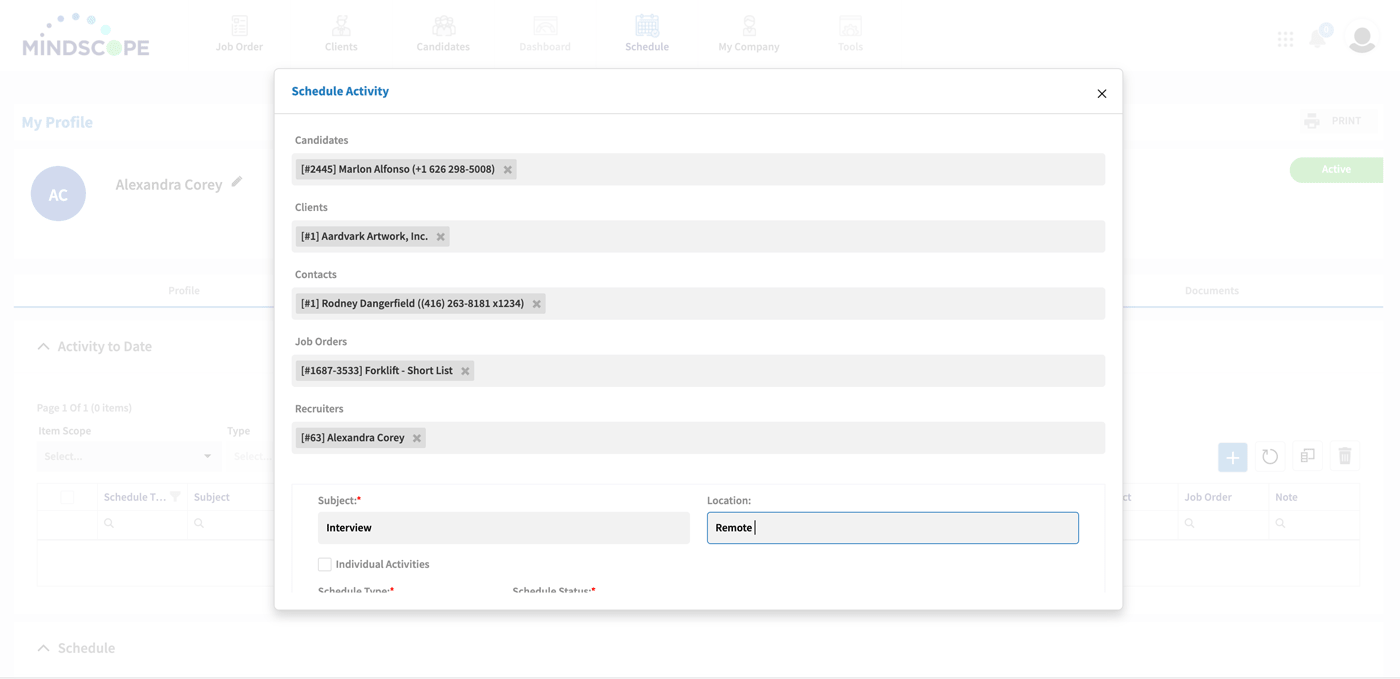
Task: Go to the Job Order menu
Action: click(239, 33)
